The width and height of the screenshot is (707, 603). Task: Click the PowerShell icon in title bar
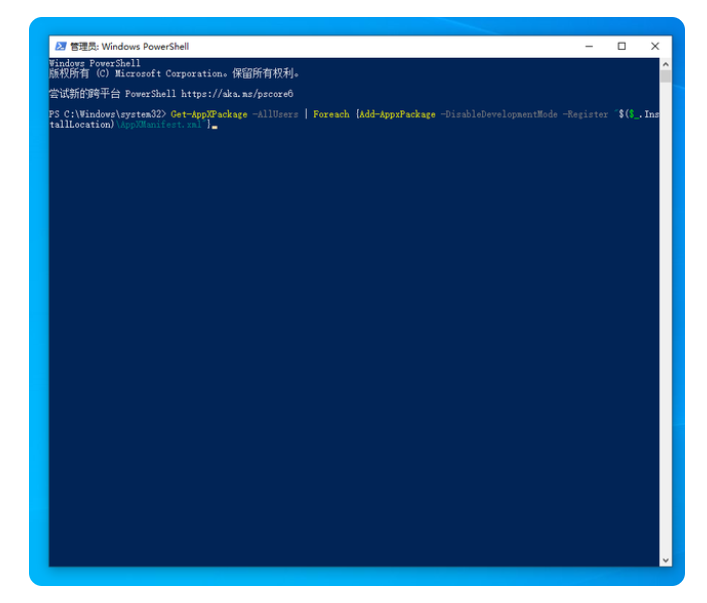60,46
